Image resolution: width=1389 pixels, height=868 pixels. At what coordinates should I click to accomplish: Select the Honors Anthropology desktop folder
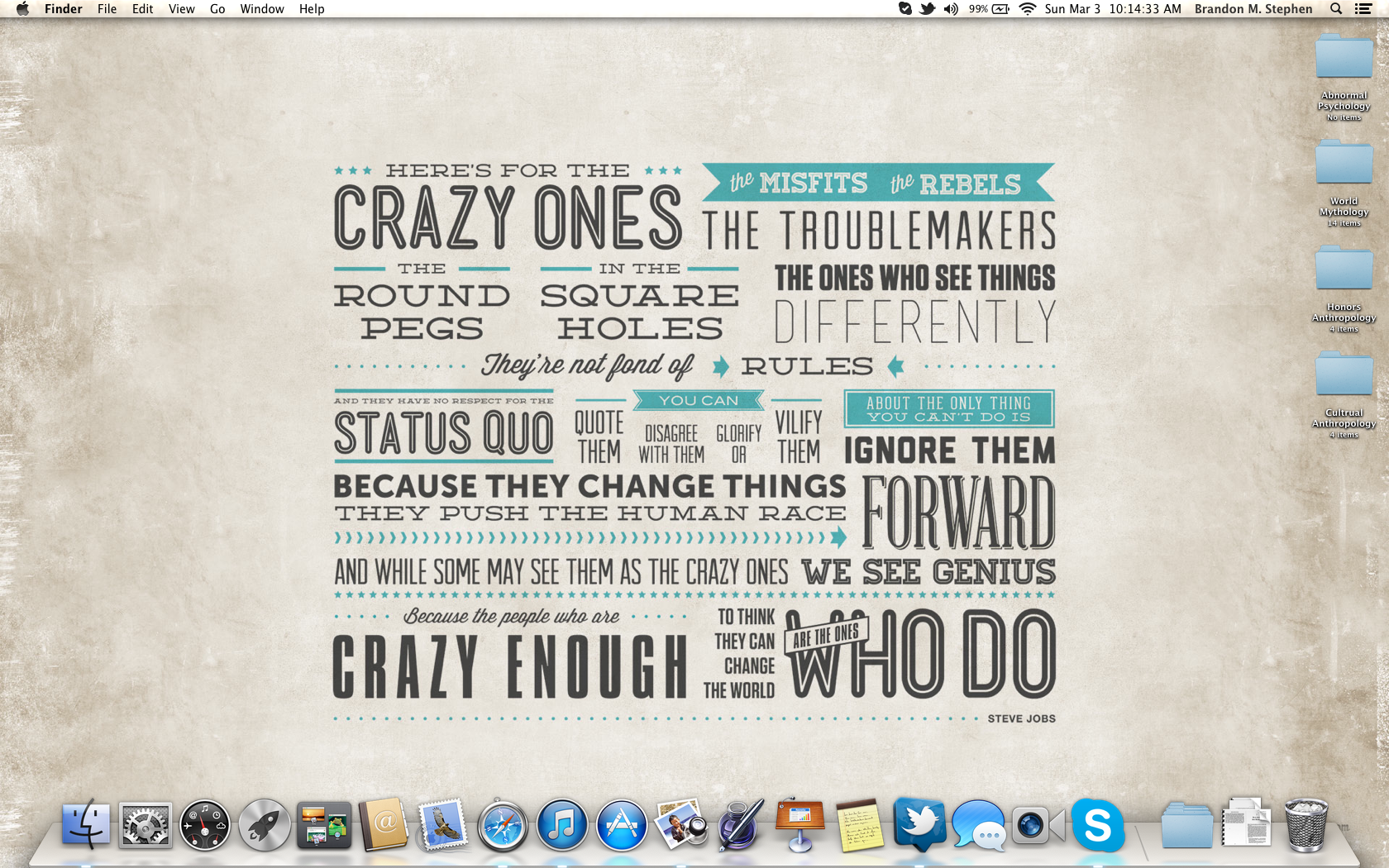click(x=1344, y=288)
